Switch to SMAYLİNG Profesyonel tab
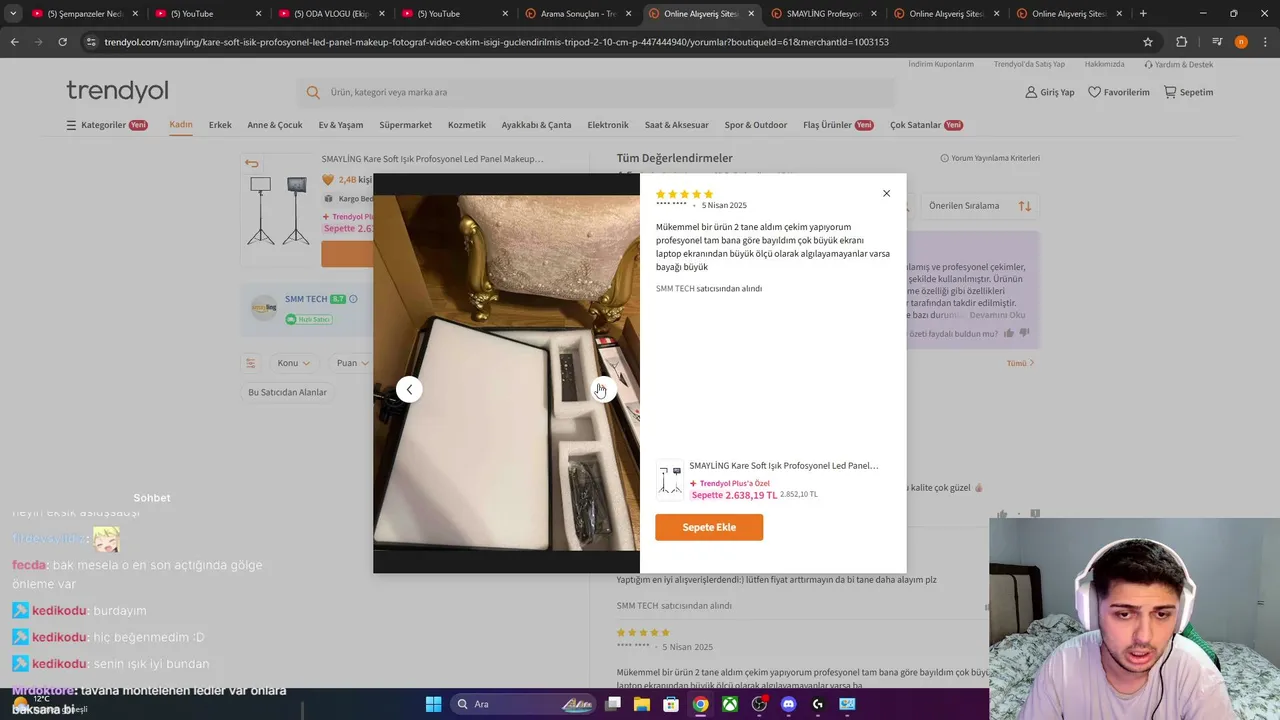The height and width of the screenshot is (720, 1280). tap(824, 14)
